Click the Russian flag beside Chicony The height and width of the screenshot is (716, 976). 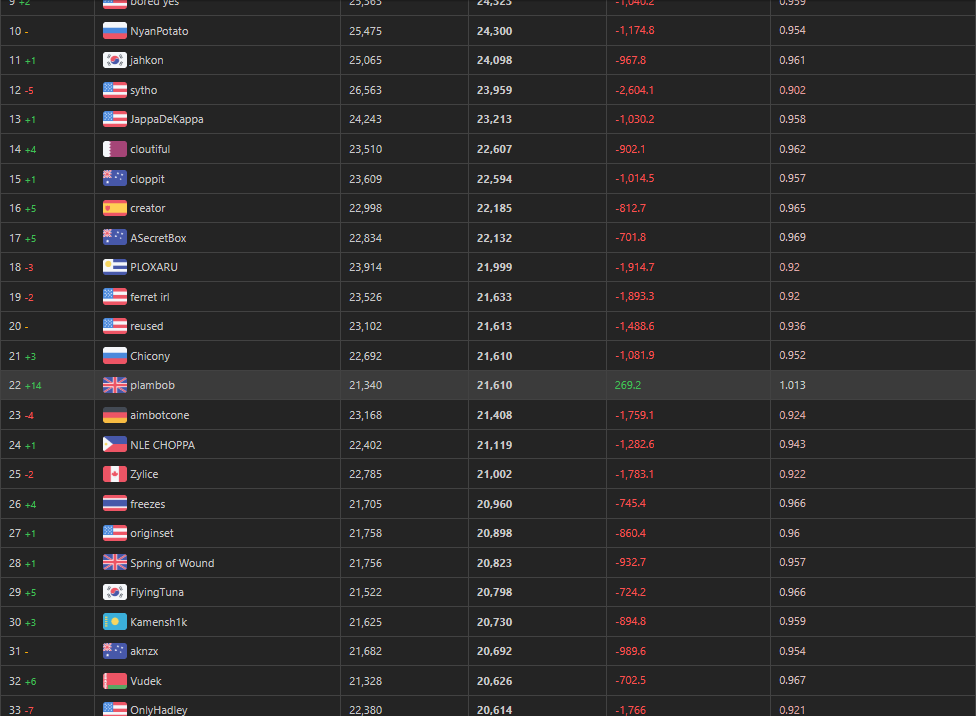click(115, 356)
